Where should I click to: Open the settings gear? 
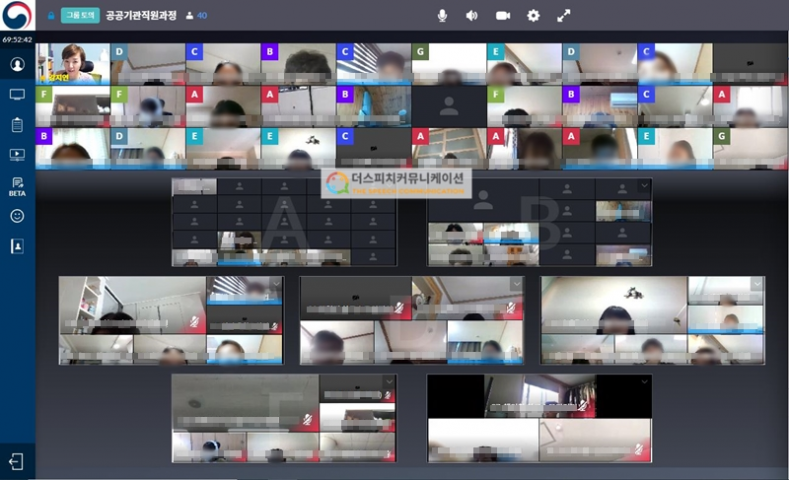pyautogui.click(x=533, y=16)
